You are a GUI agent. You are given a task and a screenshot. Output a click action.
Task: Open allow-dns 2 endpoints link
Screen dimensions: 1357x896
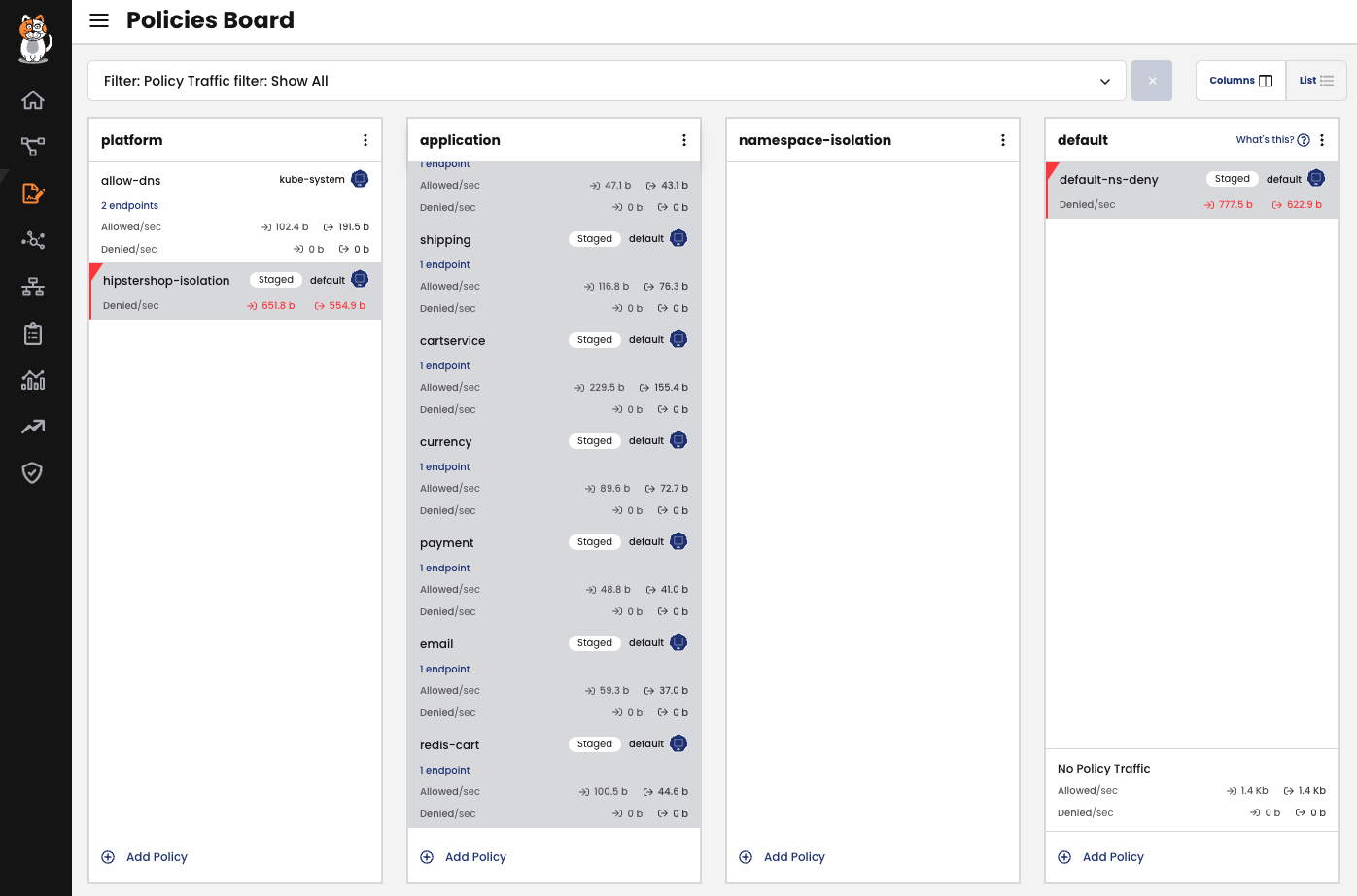(129, 206)
